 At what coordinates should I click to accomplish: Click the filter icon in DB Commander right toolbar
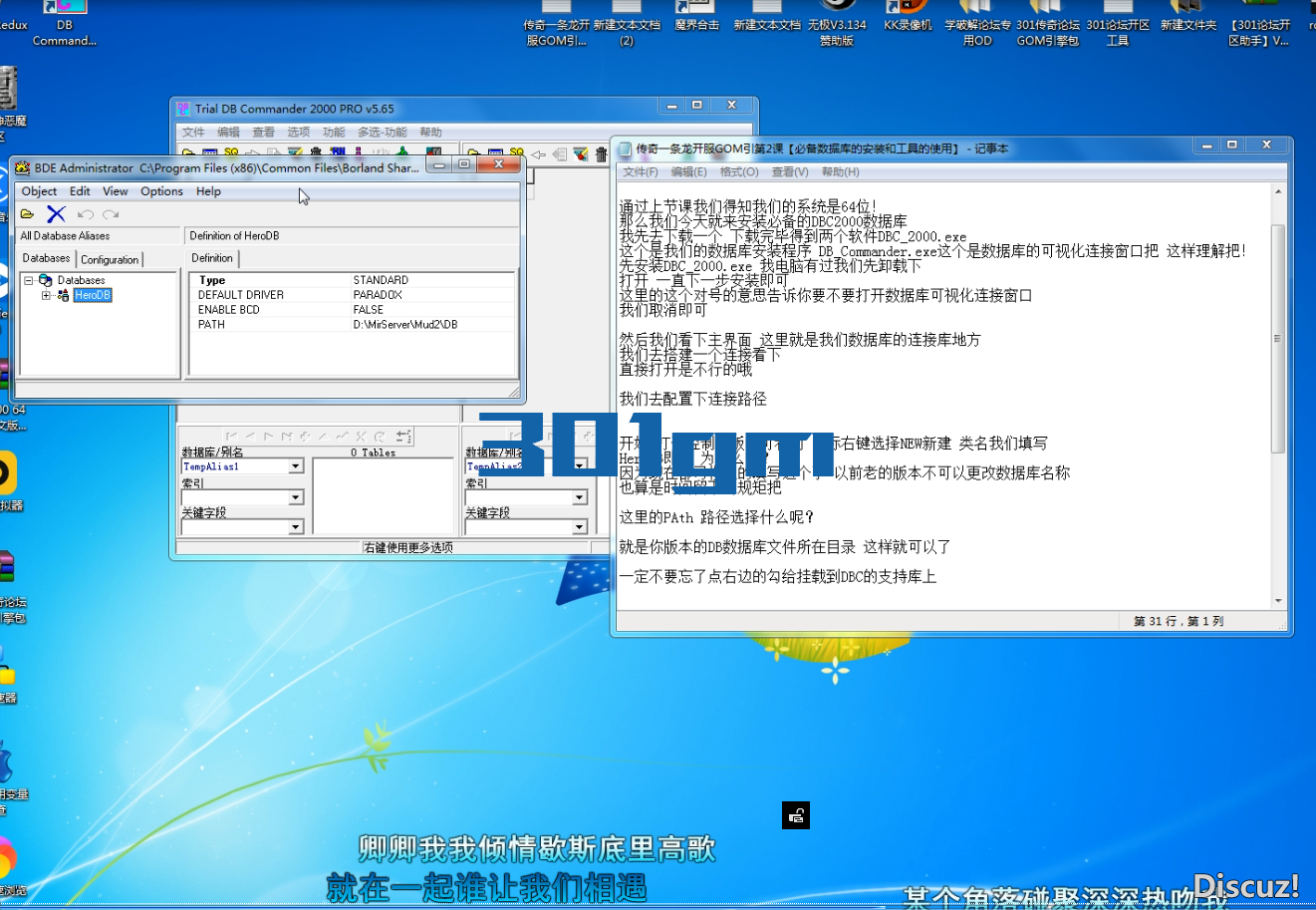click(580, 154)
